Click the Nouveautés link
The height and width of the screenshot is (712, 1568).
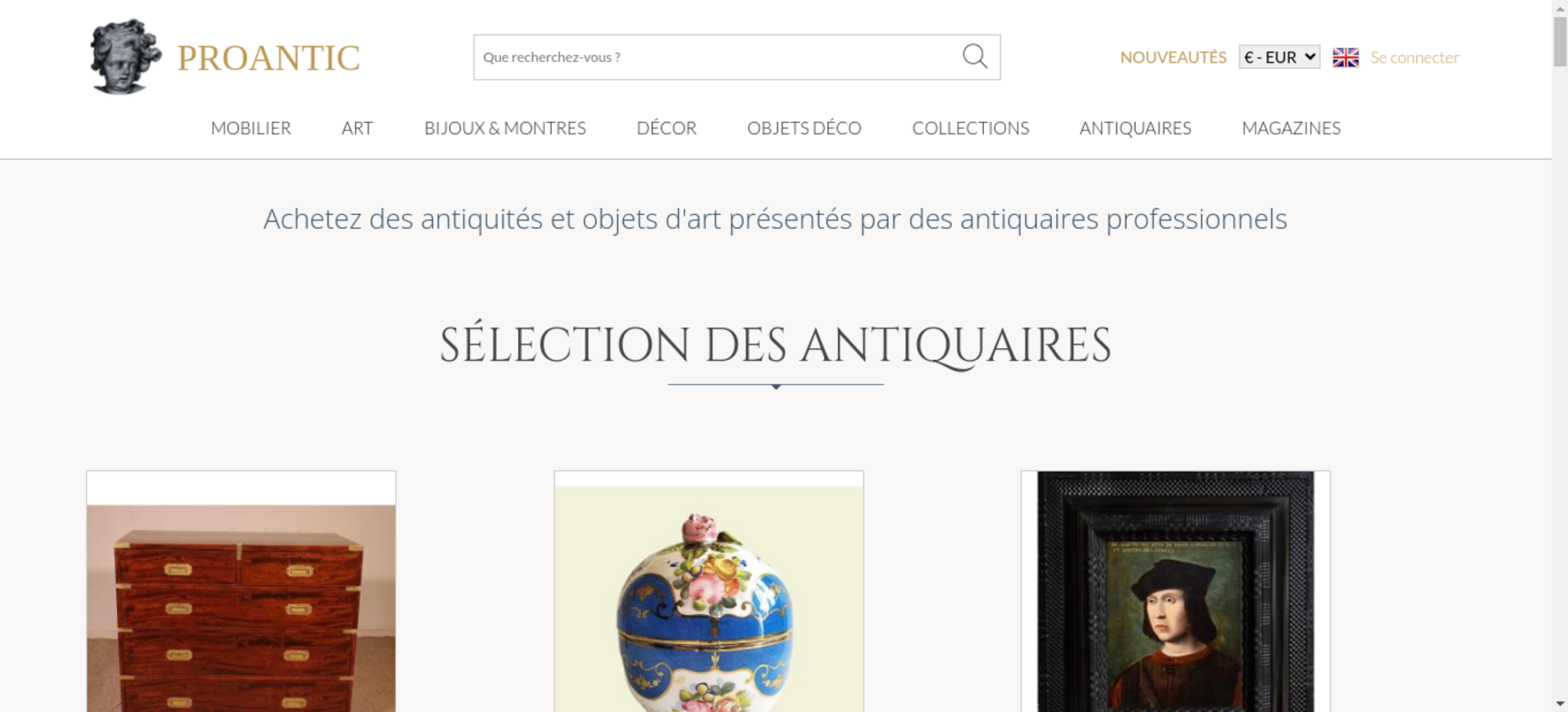(1173, 57)
